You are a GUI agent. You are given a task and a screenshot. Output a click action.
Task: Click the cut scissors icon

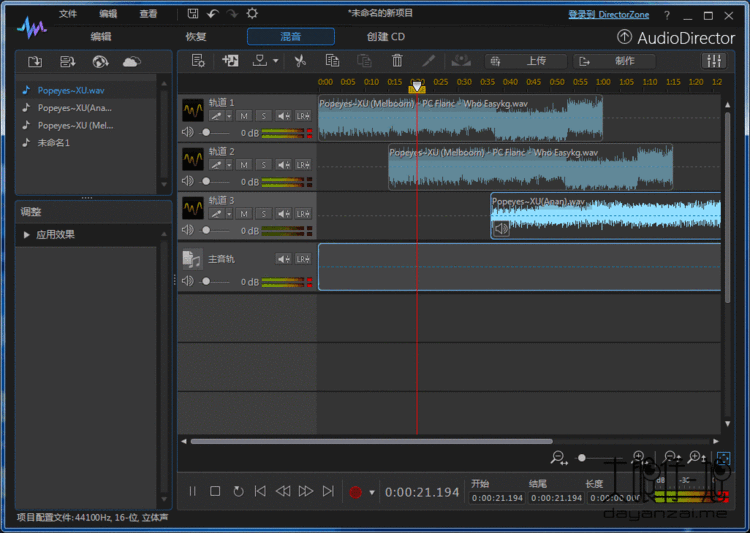tap(300, 61)
